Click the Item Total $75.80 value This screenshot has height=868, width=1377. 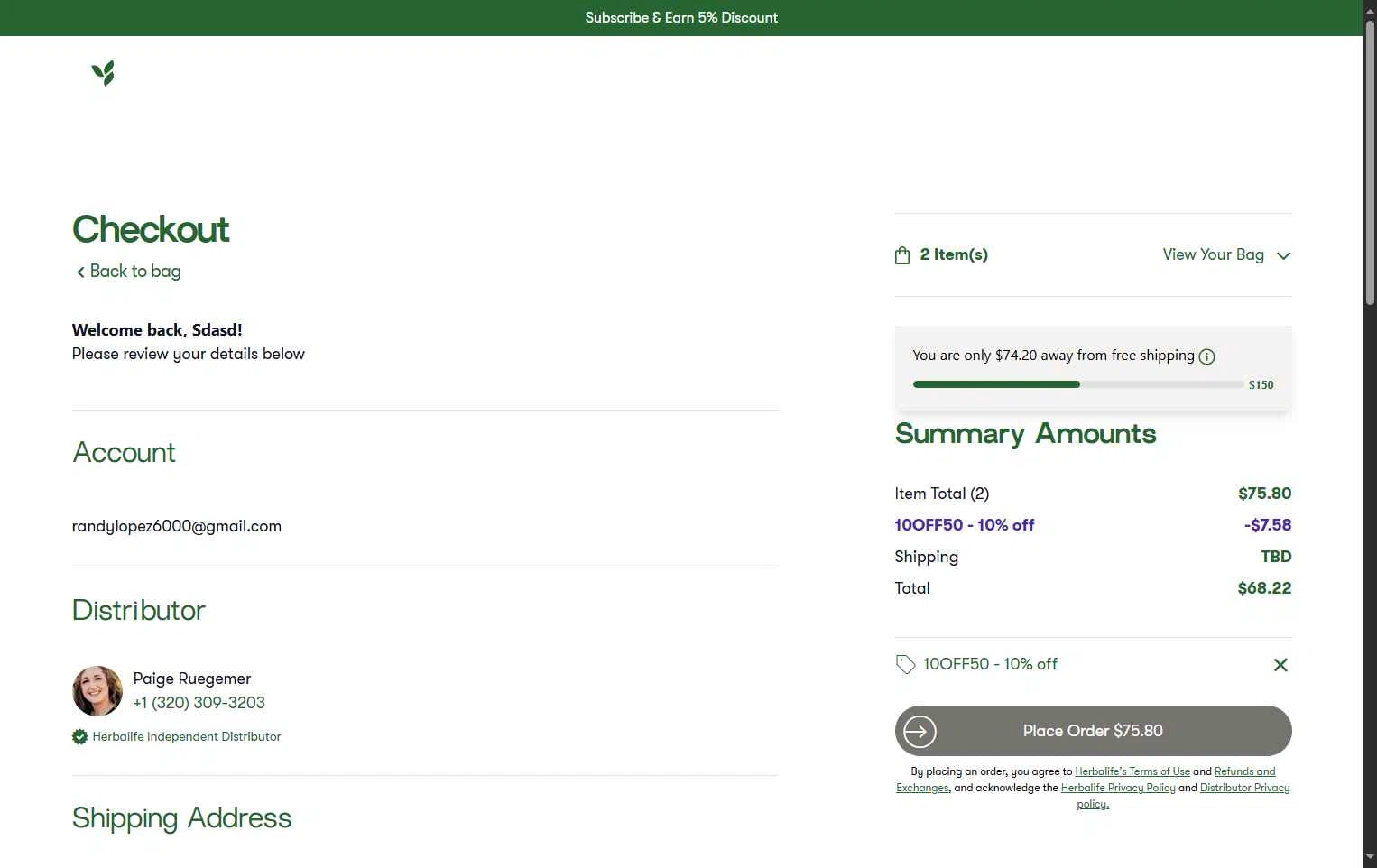[x=1264, y=494]
